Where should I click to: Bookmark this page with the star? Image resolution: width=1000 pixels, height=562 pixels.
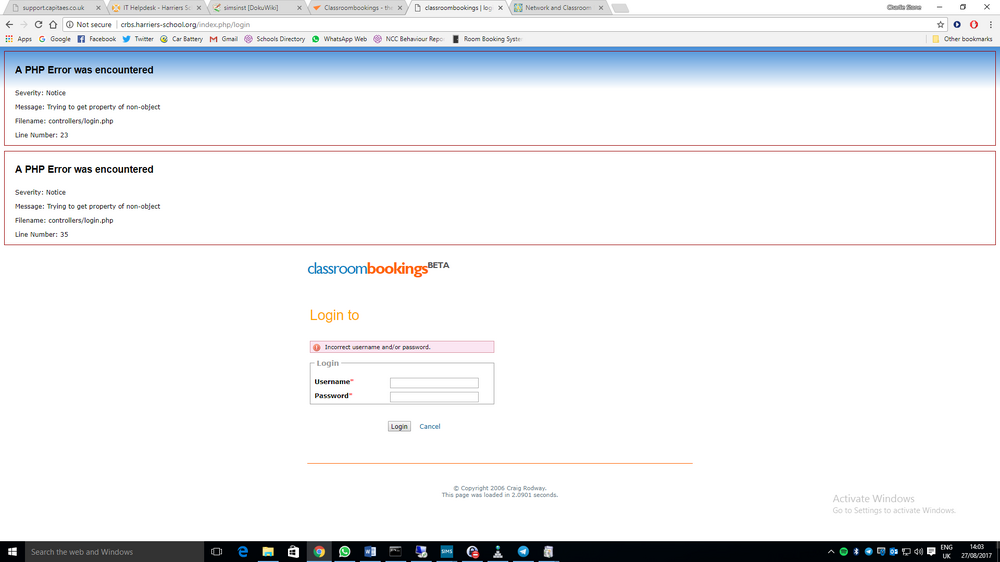pyautogui.click(x=940, y=24)
